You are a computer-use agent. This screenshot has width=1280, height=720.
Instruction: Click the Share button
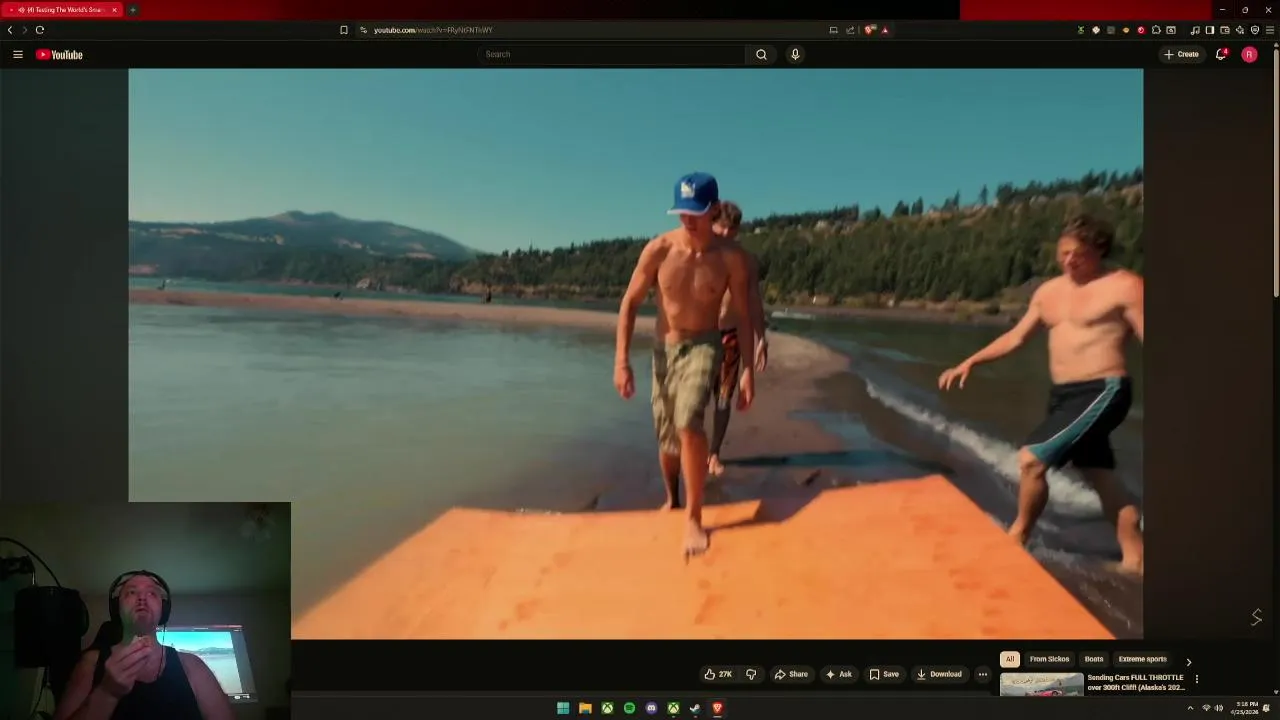[790, 674]
